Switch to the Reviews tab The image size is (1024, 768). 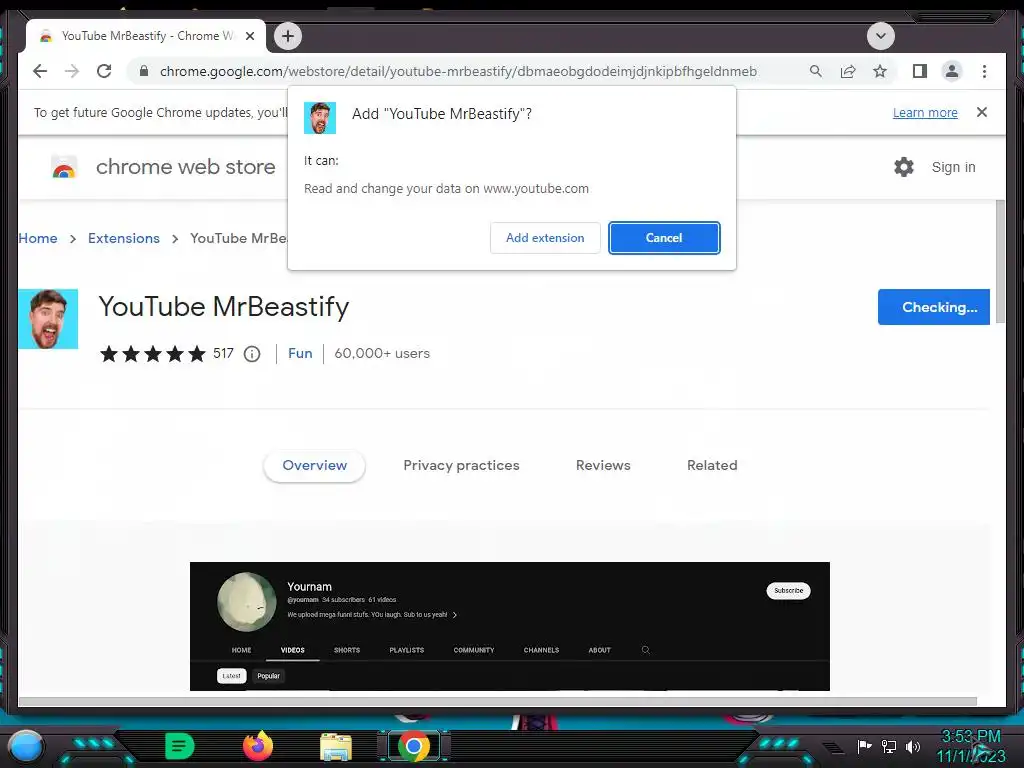603,465
